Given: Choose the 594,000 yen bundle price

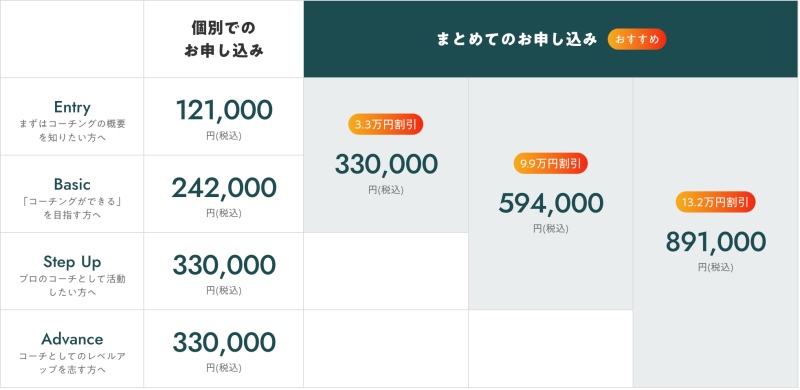Looking at the screenshot, I should [x=551, y=203].
